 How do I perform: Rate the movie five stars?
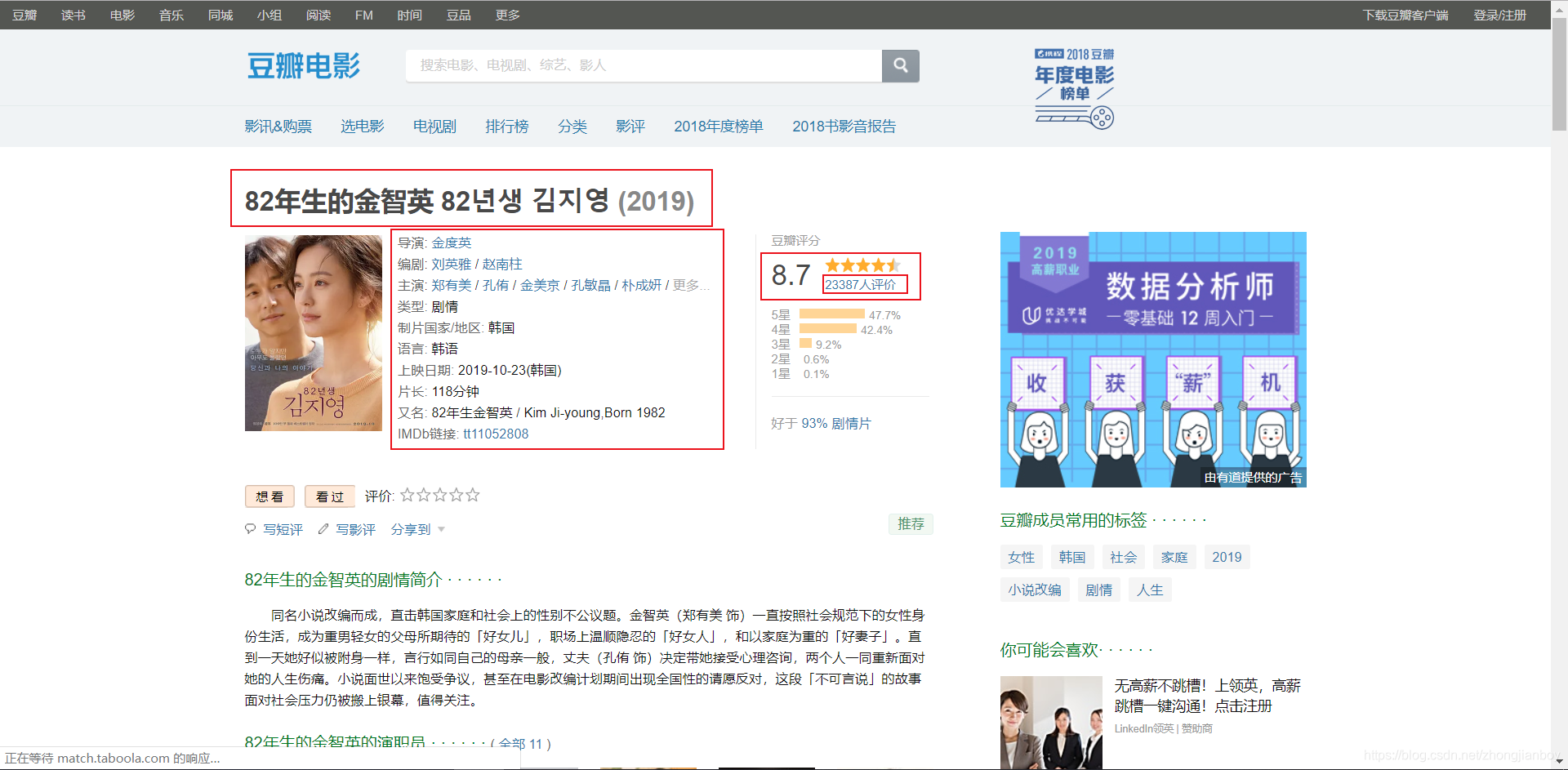click(472, 495)
